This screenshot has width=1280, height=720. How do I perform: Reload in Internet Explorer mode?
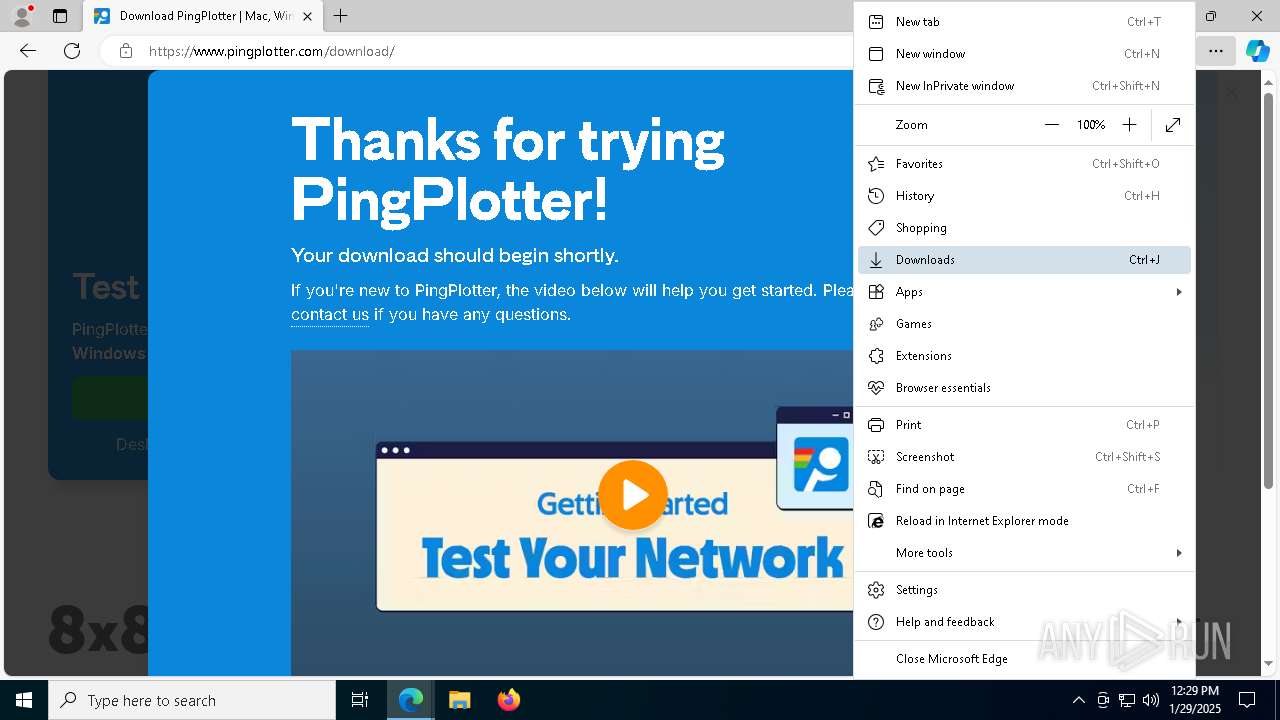pos(1024,521)
